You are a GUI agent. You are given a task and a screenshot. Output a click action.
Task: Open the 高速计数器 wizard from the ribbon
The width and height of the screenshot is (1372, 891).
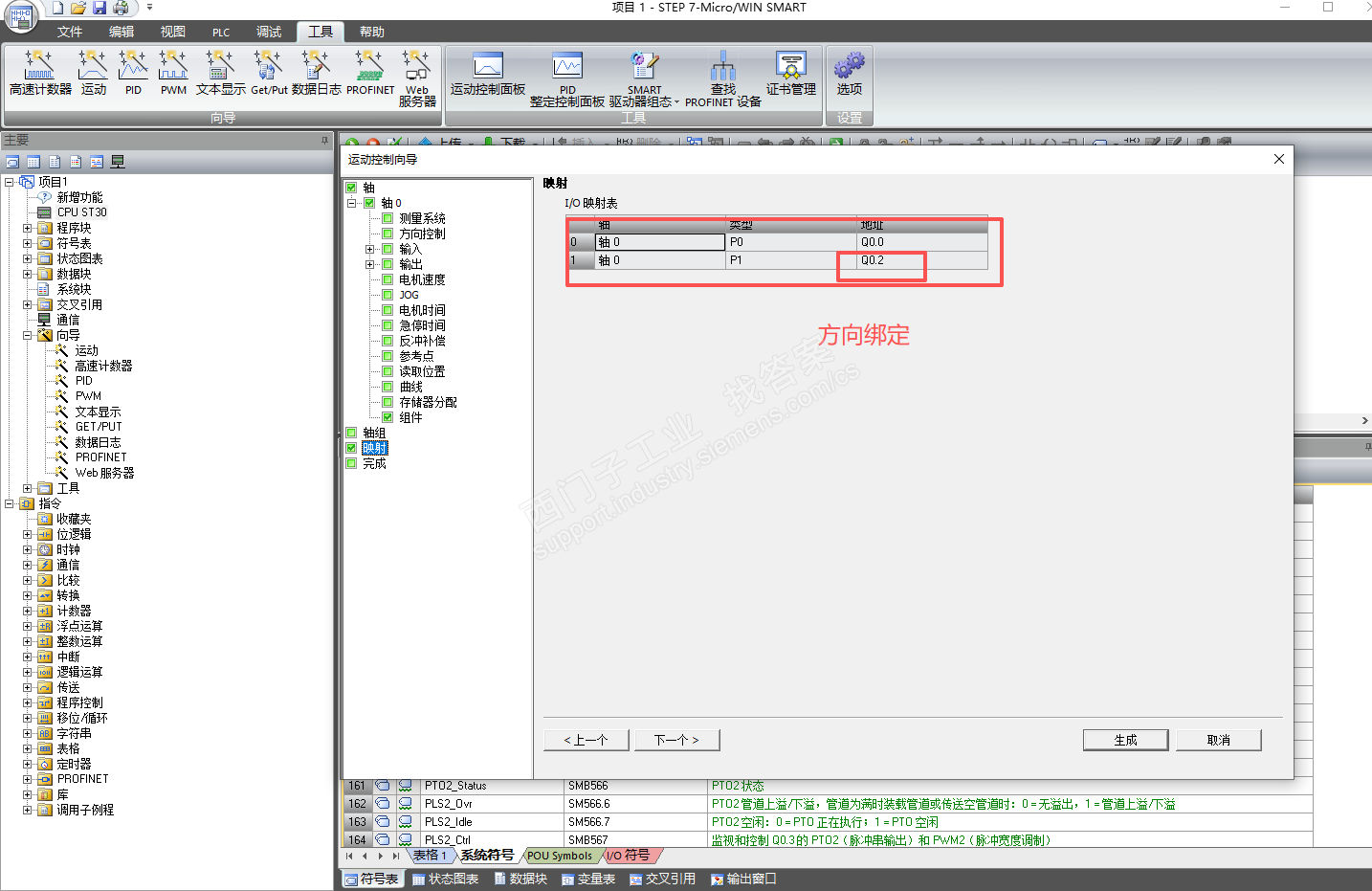point(40,74)
